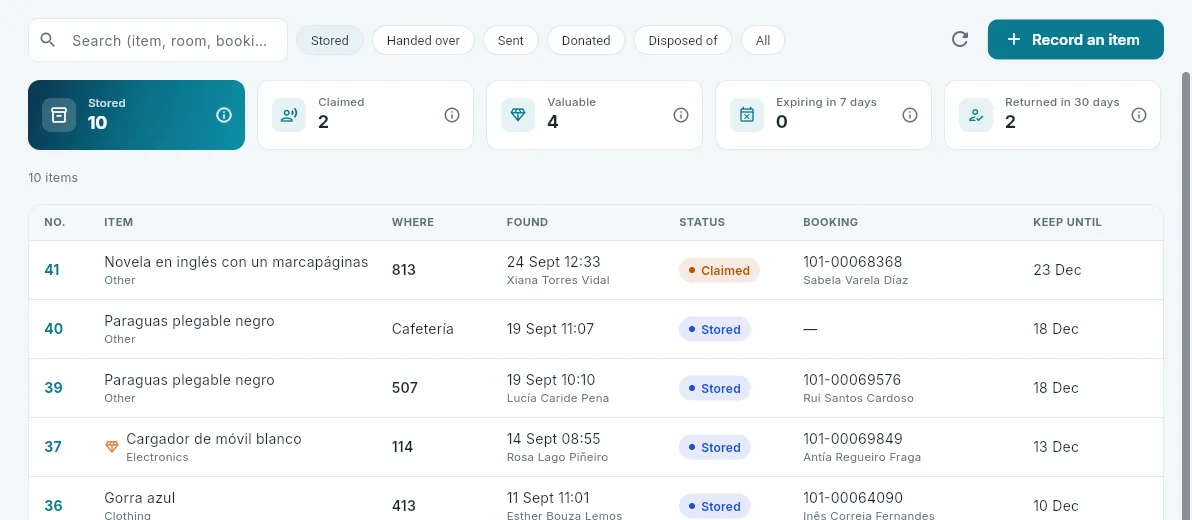Open item number 39
This screenshot has height=520, width=1192.
[x=52, y=388]
